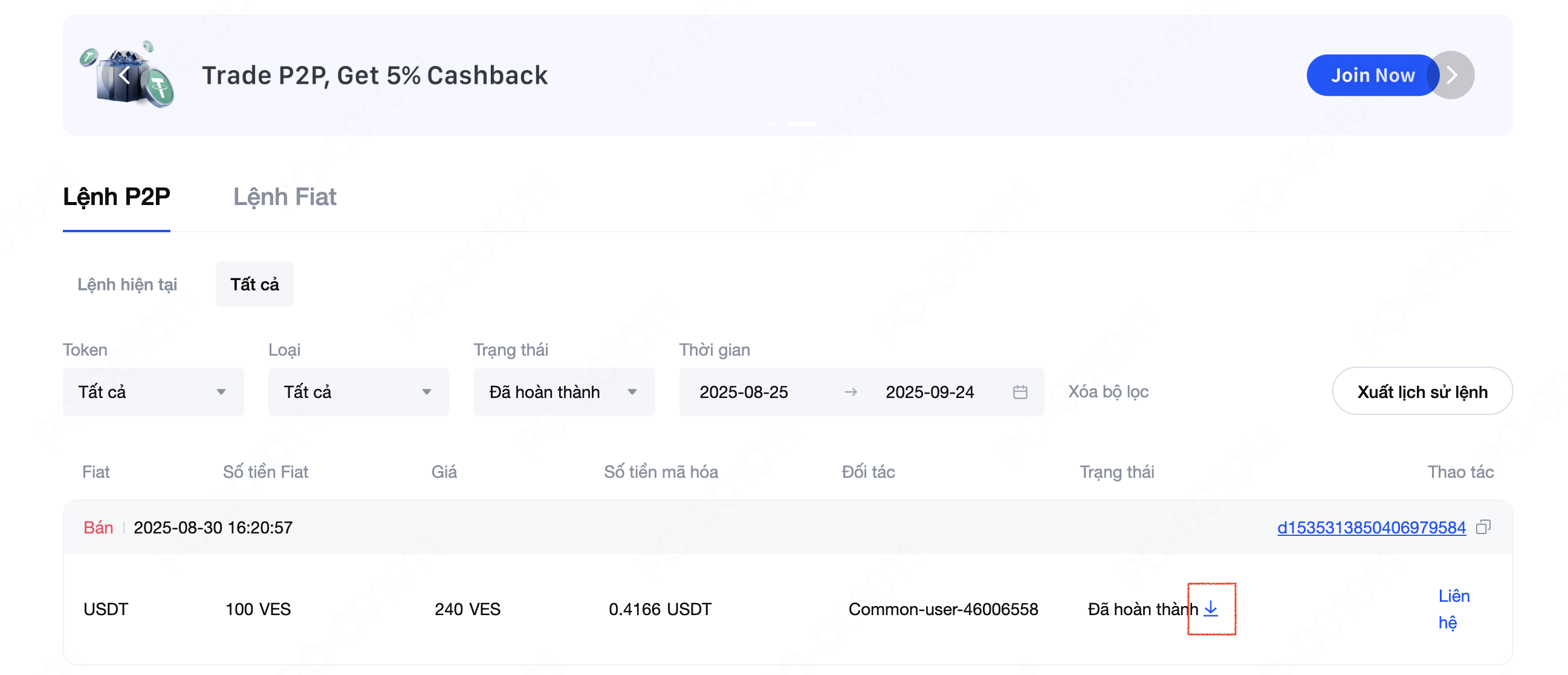1568x675 pixels.
Task: Click Xóa bộ lọc to clear filters
Action: [1108, 392]
